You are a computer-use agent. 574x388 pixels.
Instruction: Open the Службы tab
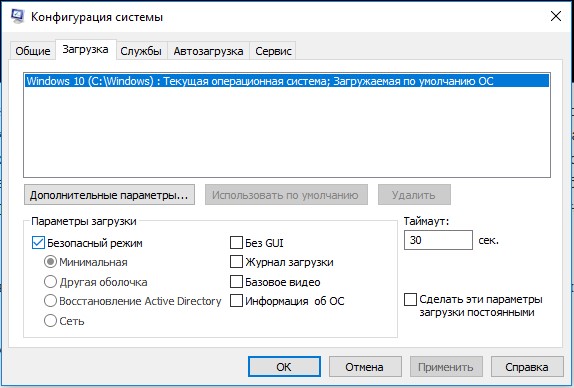(x=141, y=51)
